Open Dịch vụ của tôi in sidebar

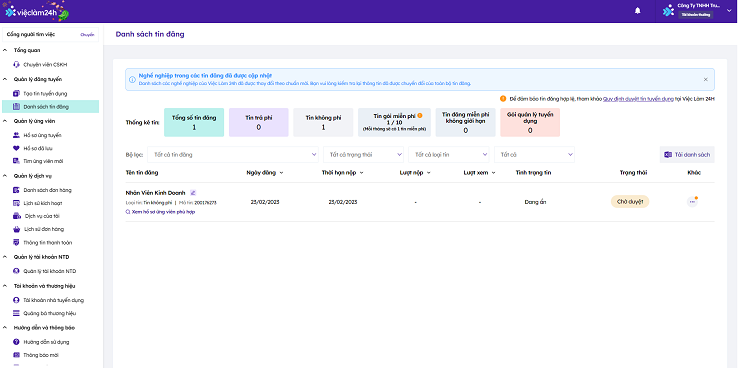(x=42, y=216)
